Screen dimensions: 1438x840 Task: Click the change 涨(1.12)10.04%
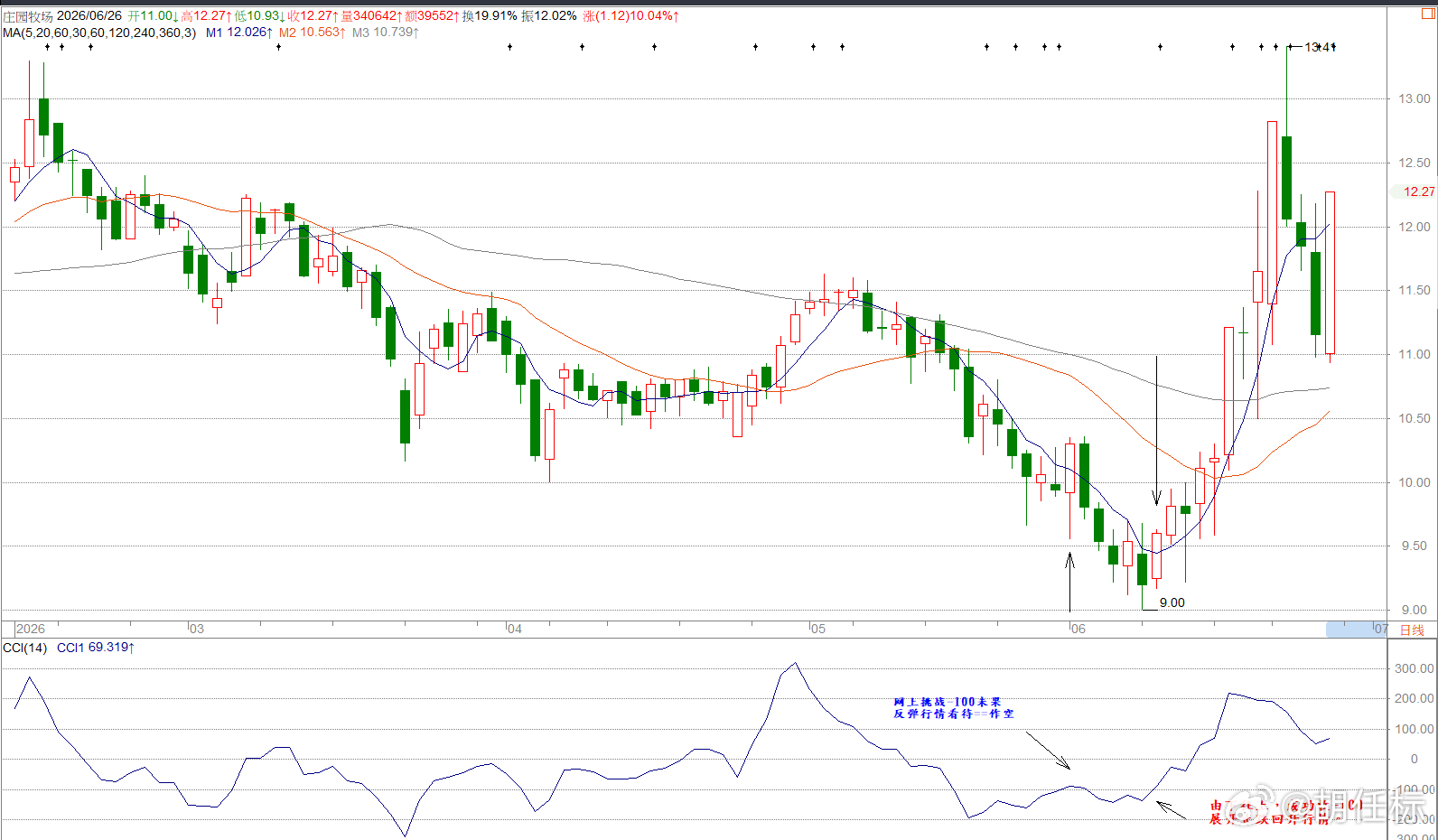(631, 16)
